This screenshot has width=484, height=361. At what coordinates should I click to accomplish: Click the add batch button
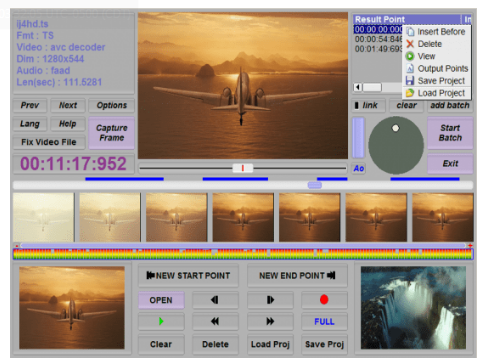[450, 105]
